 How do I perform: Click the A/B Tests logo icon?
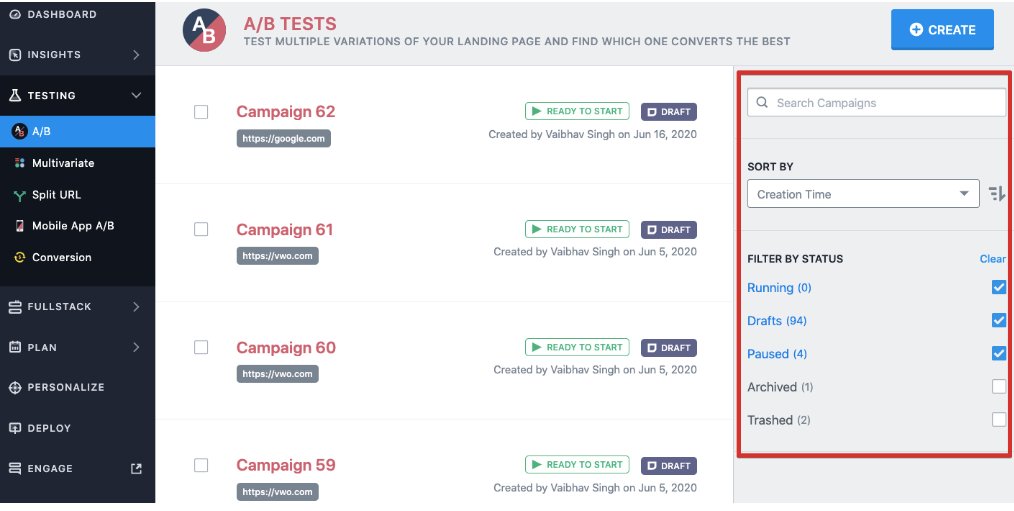coord(204,30)
